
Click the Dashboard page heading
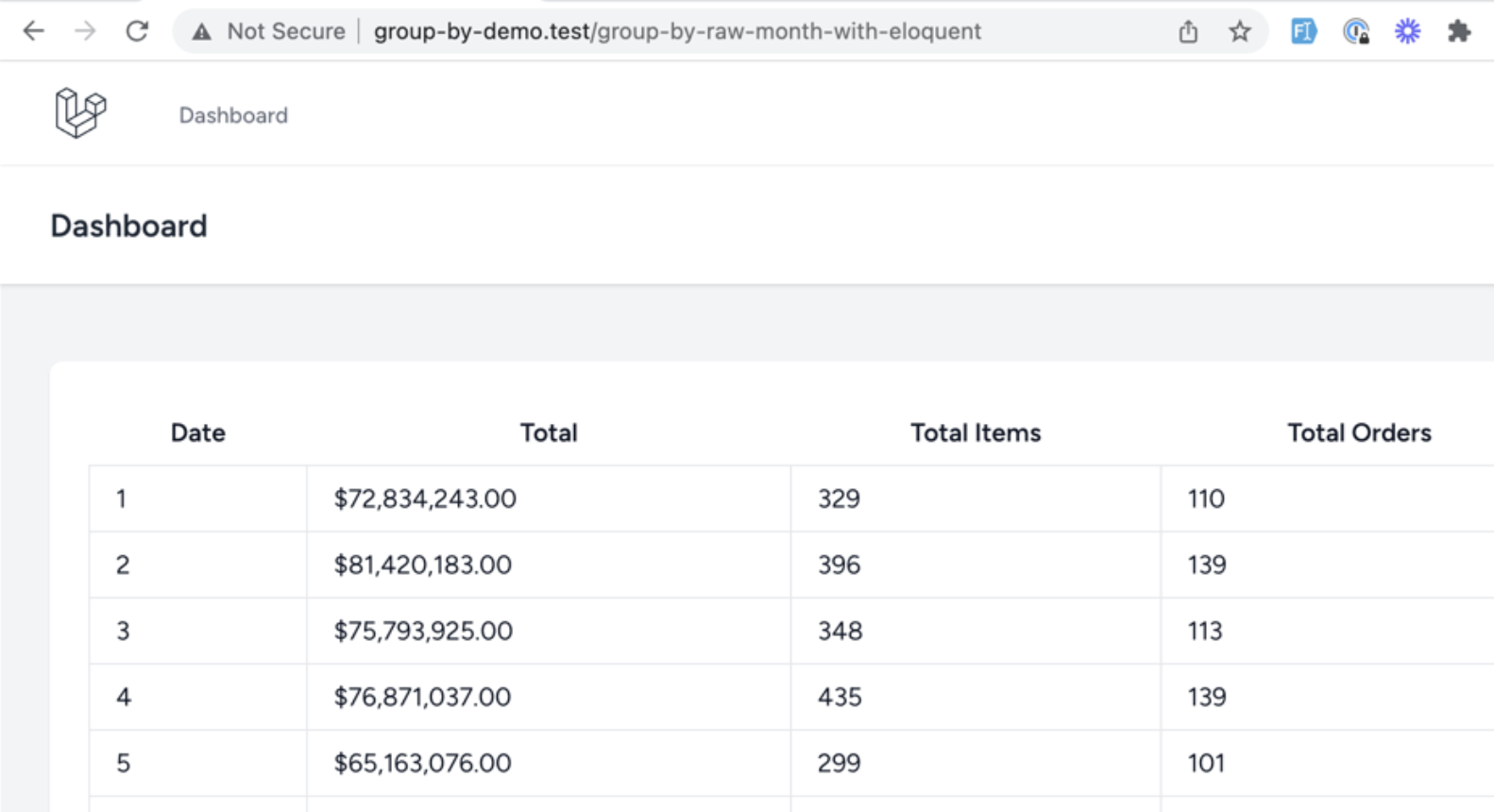(x=128, y=226)
